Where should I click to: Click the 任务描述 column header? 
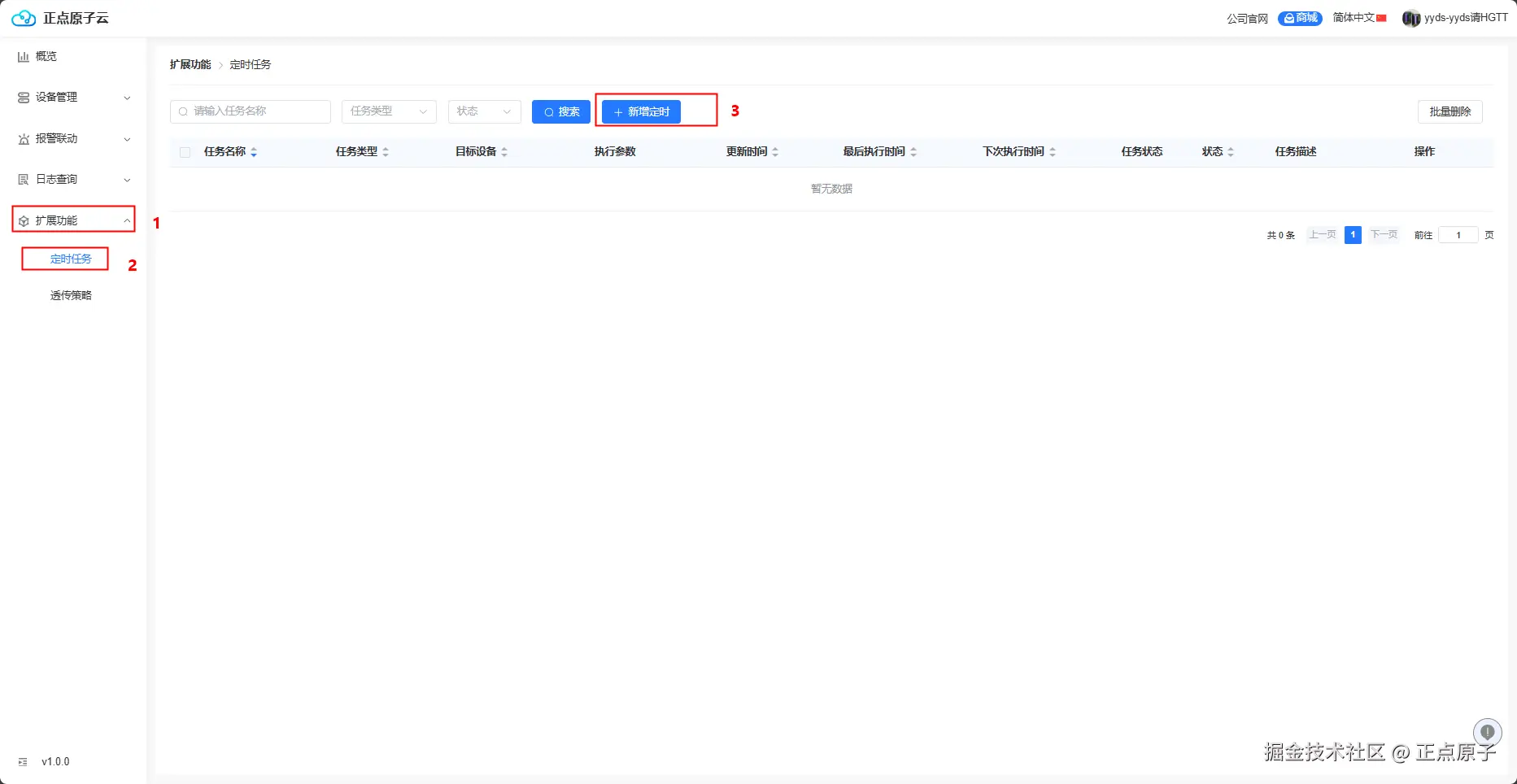coord(1296,152)
